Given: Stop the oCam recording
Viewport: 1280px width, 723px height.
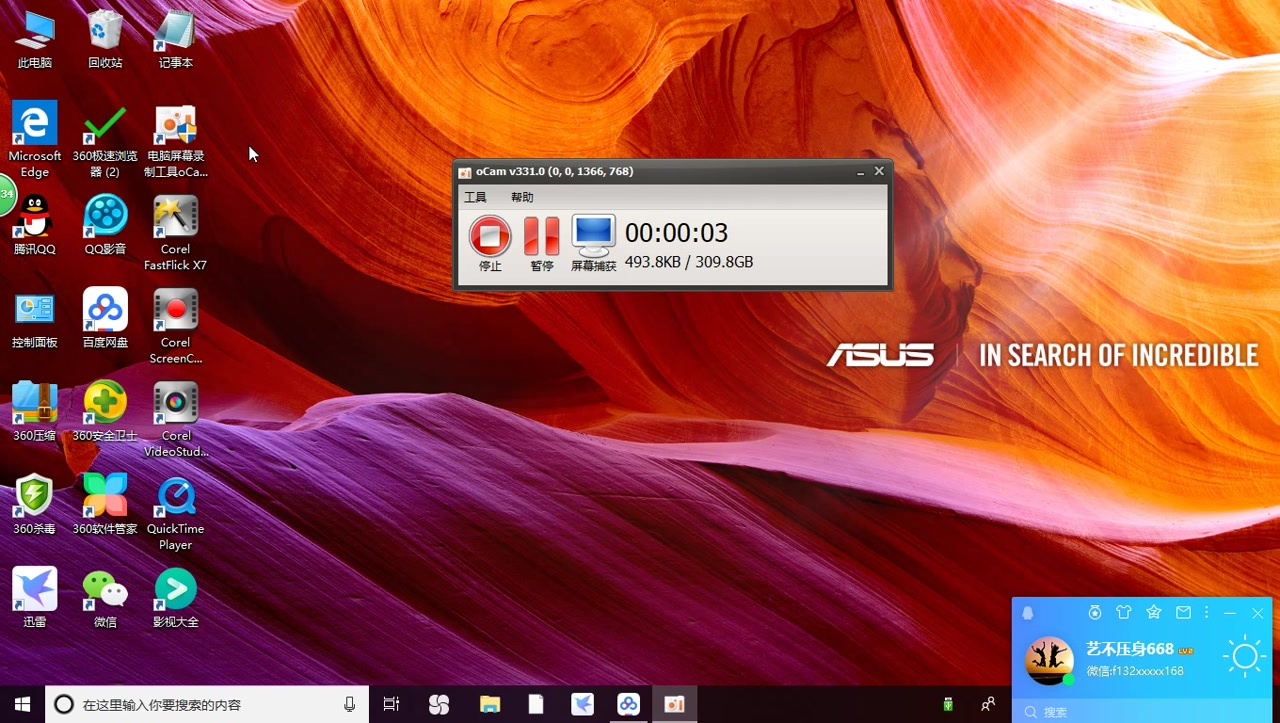Looking at the screenshot, I should [490, 237].
